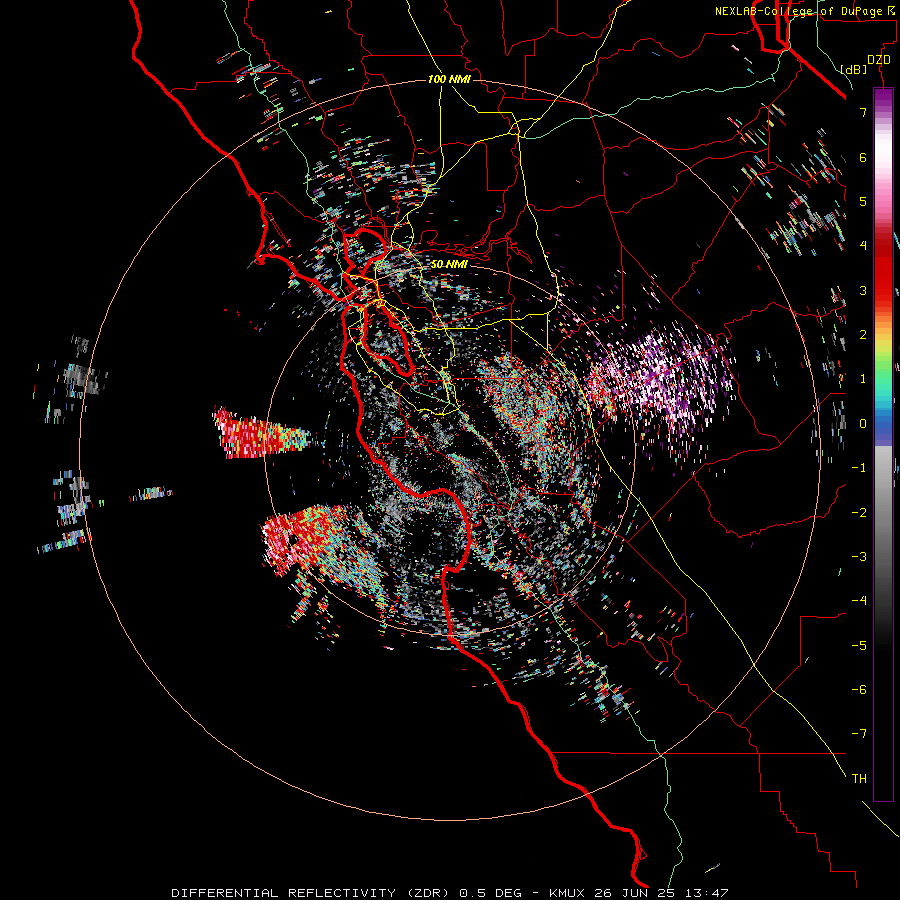The height and width of the screenshot is (900, 900).
Task: Click the [dB] units label
Action: 853,69
